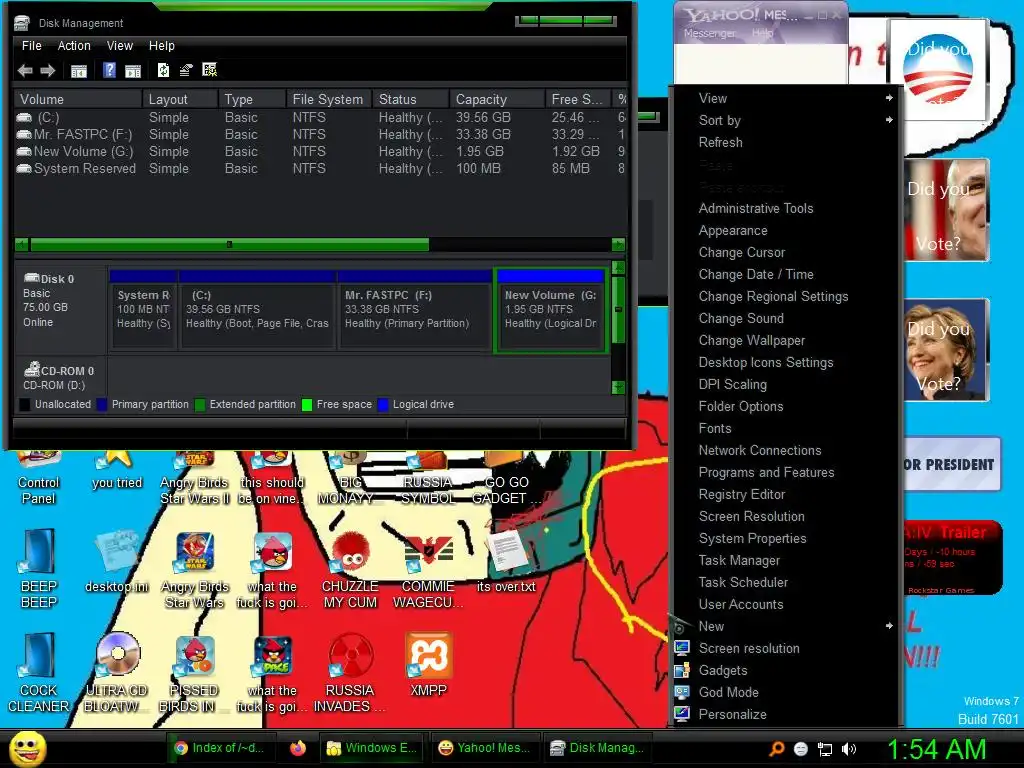Select the (C:) volume row in list

[x=320, y=118]
